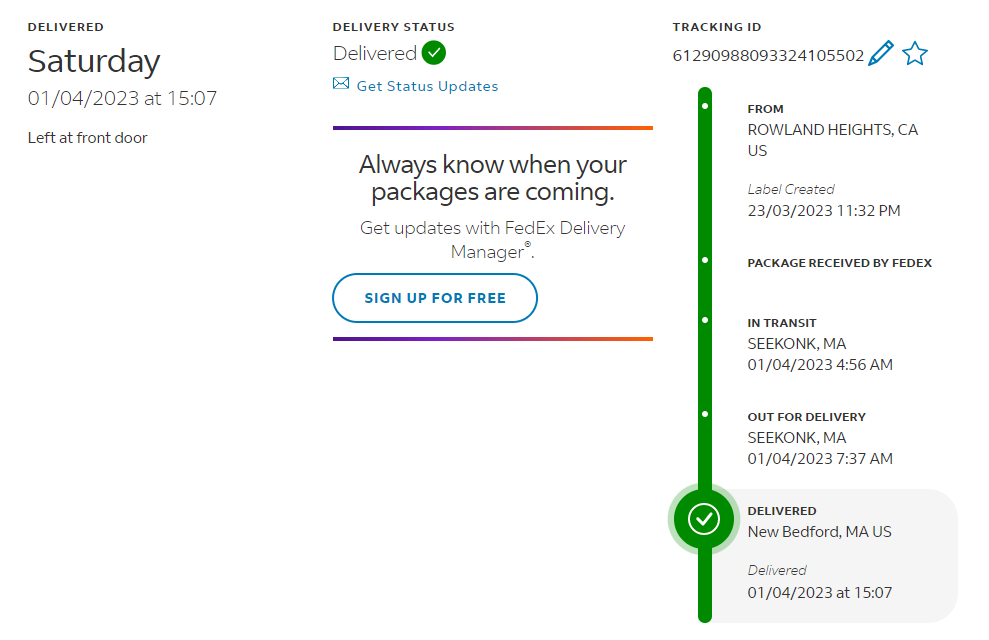The width and height of the screenshot is (989, 640).
Task: Click the large delivered checkmark on timeline
Action: click(705, 519)
